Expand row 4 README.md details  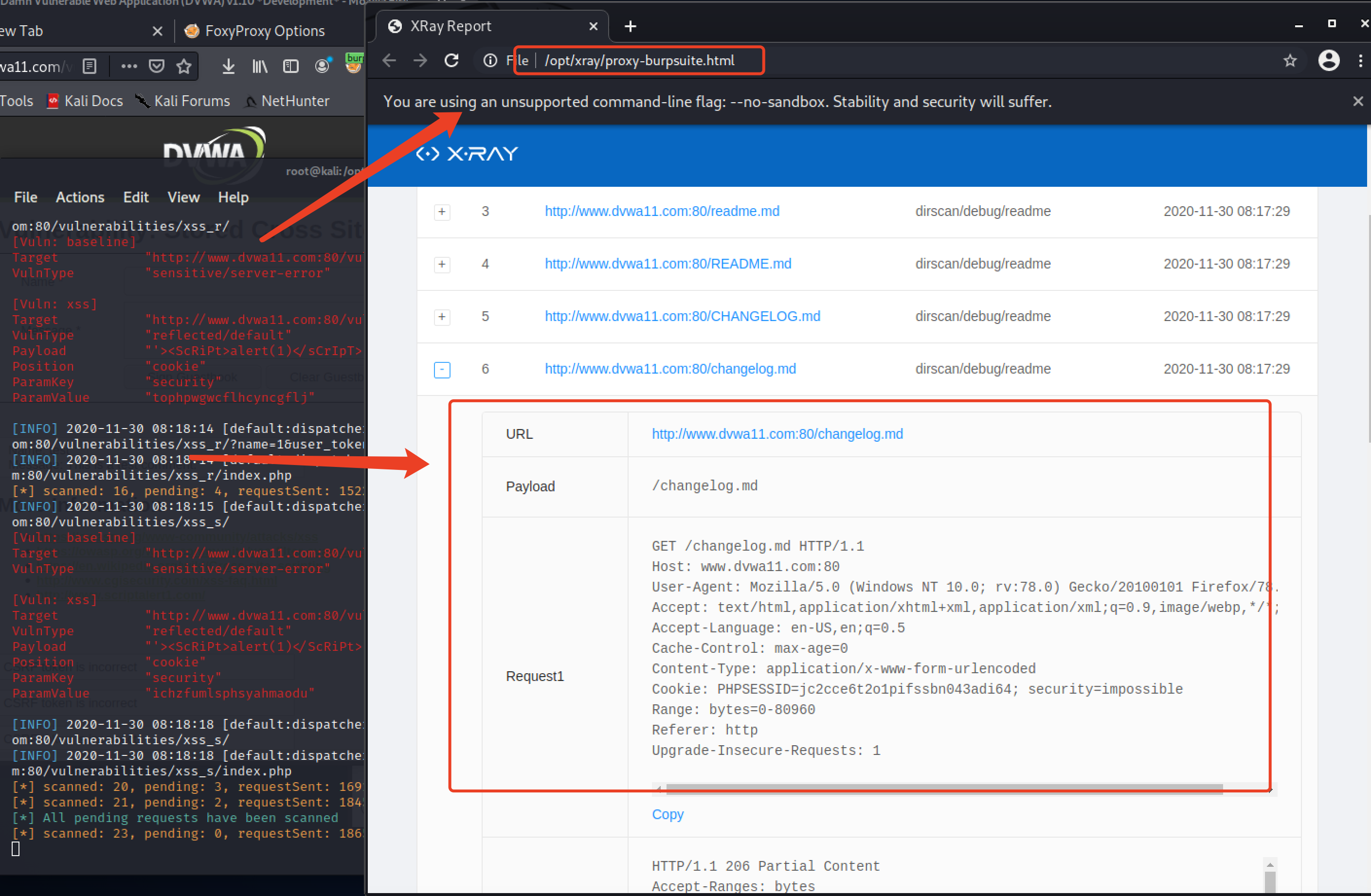(x=442, y=264)
